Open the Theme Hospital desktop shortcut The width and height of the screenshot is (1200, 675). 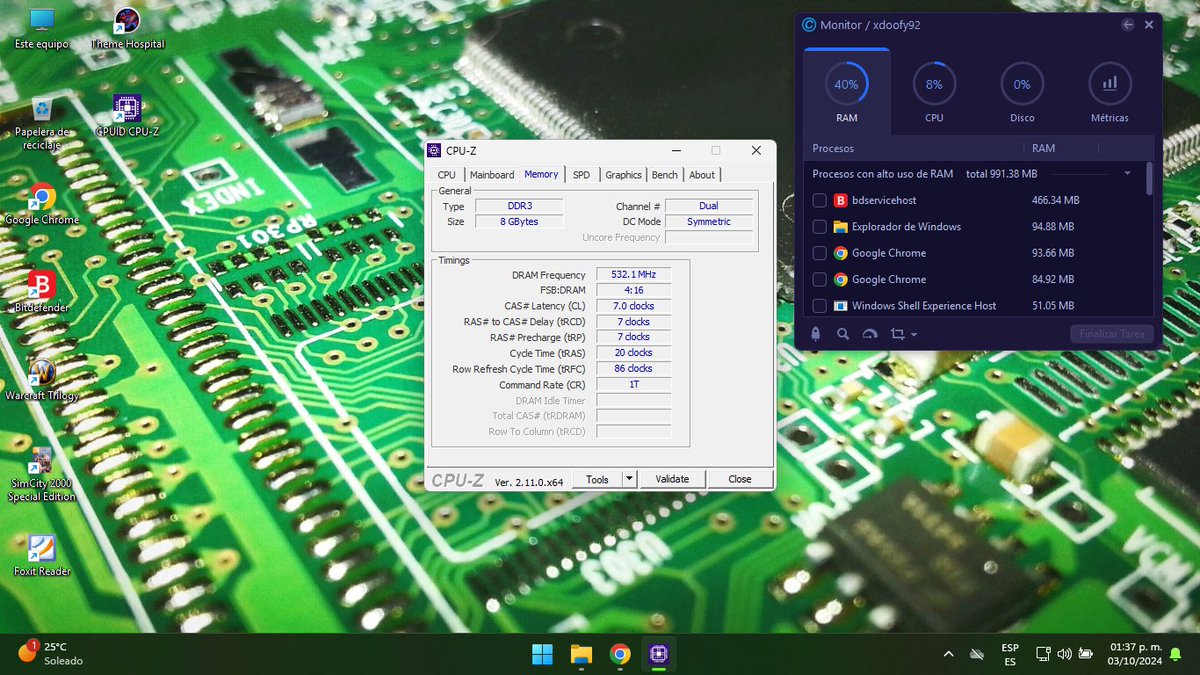pyautogui.click(x=127, y=28)
